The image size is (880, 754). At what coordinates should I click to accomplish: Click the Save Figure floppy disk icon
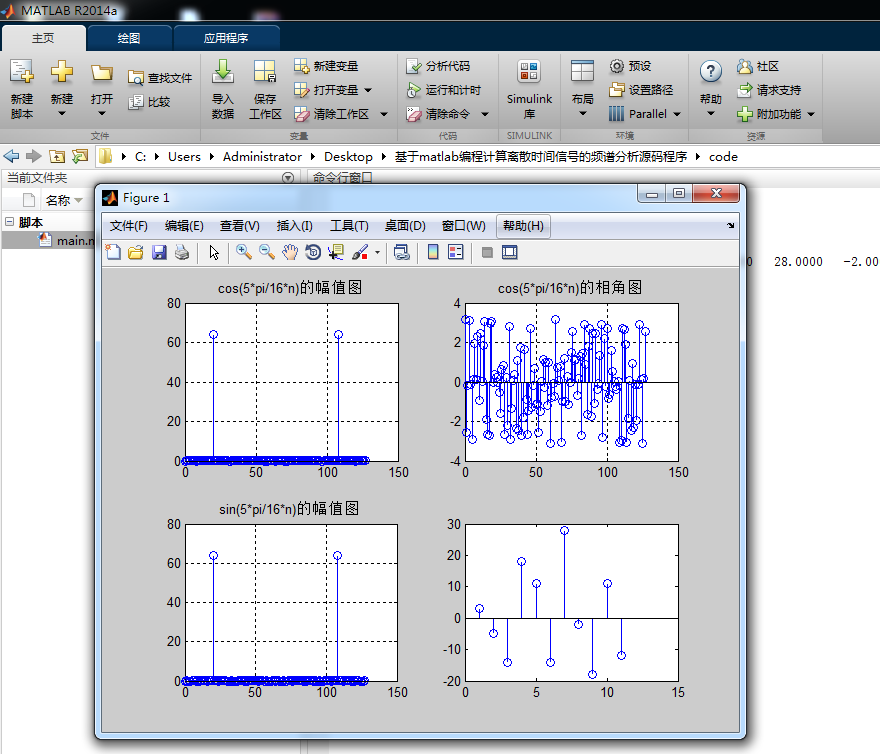159,253
